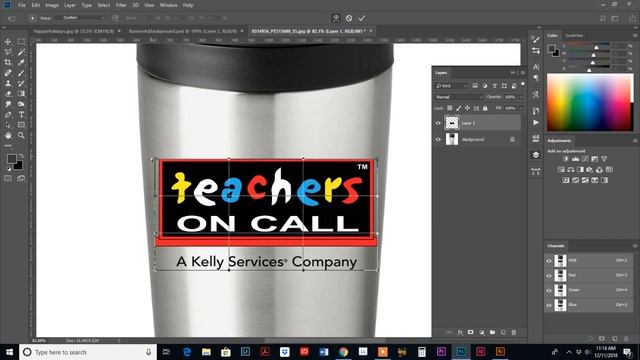Pick a hue in the color spectrum

click(x=589, y=102)
